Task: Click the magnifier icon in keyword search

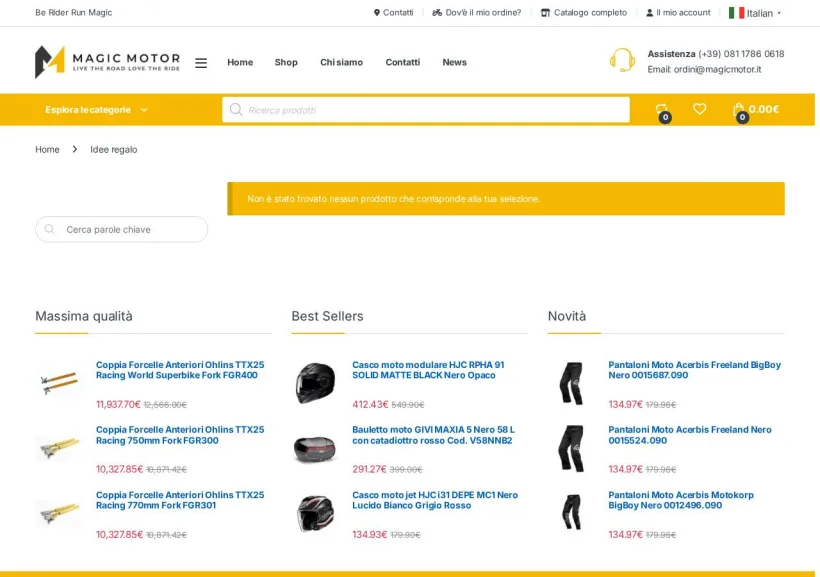Action: click(50, 229)
